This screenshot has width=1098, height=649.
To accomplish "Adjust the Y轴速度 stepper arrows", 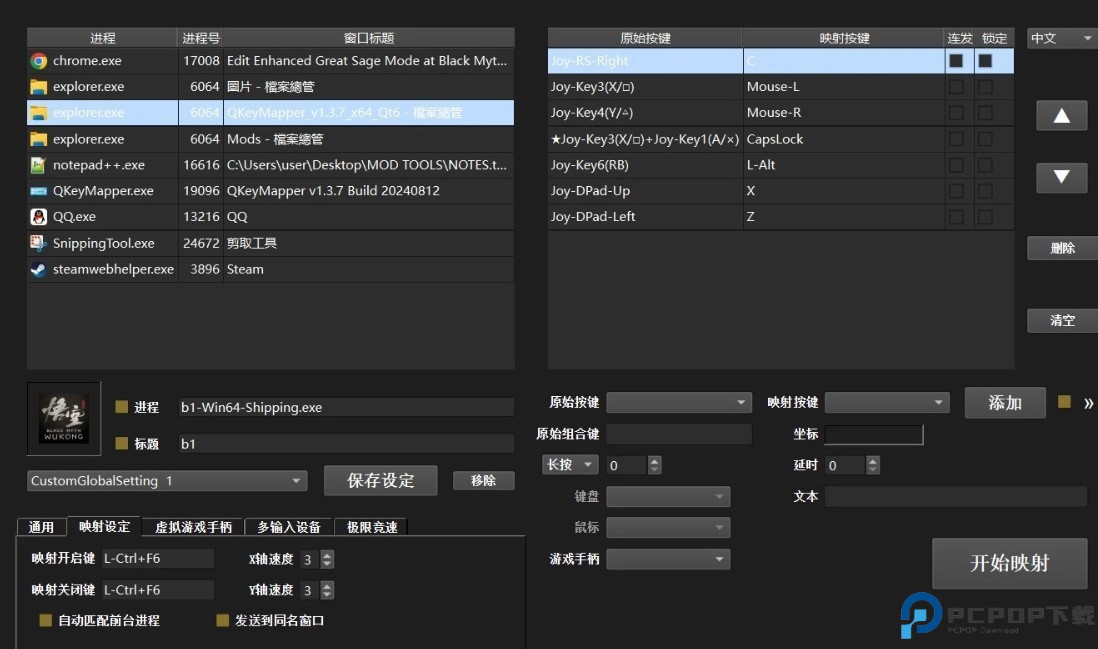I will pyautogui.click(x=327, y=590).
